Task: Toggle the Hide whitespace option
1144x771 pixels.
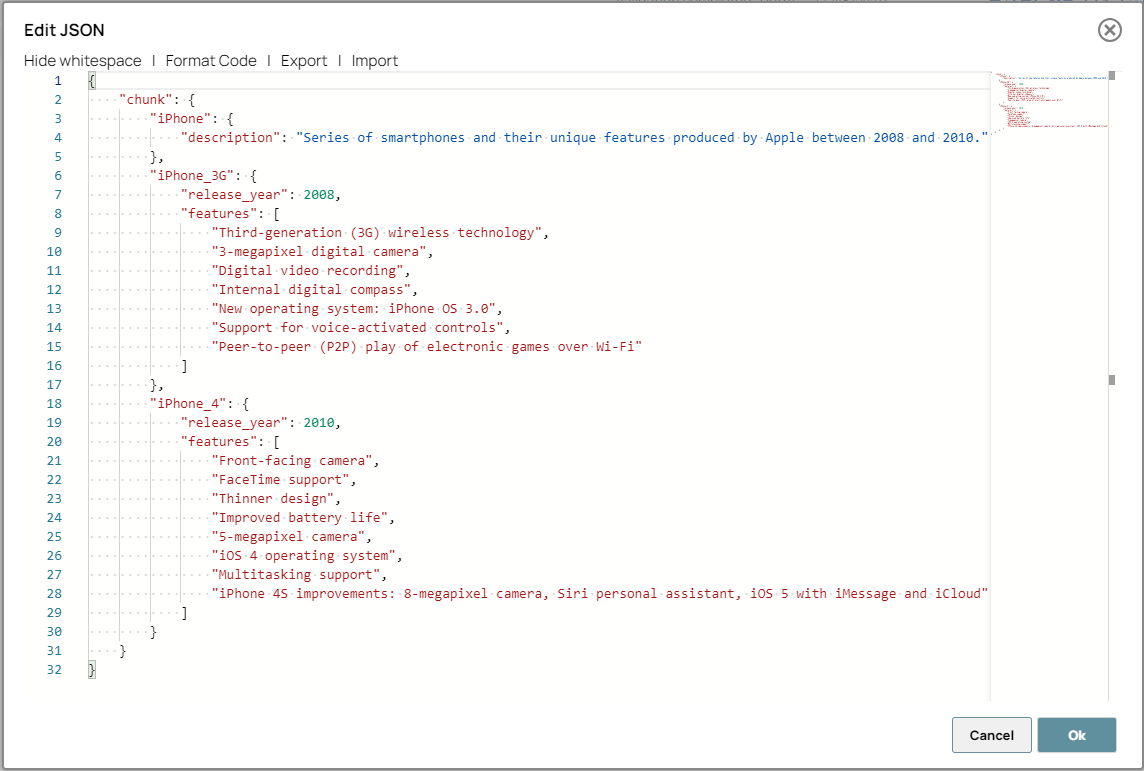Action: (x=81, y=61)
